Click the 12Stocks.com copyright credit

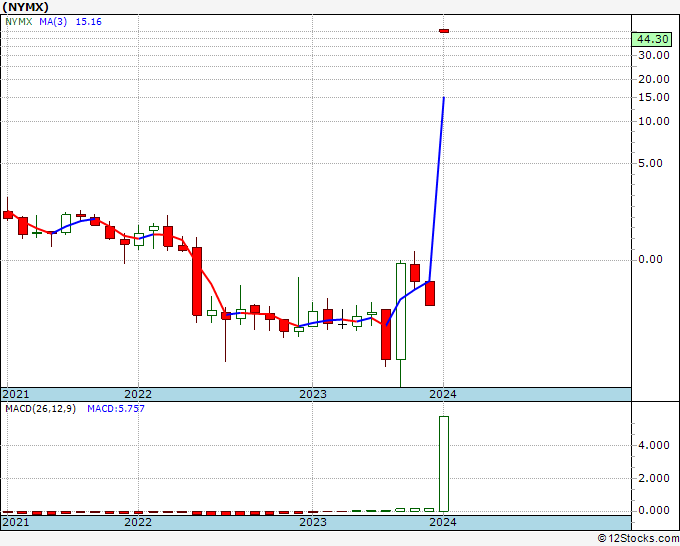tap(638, 539)
